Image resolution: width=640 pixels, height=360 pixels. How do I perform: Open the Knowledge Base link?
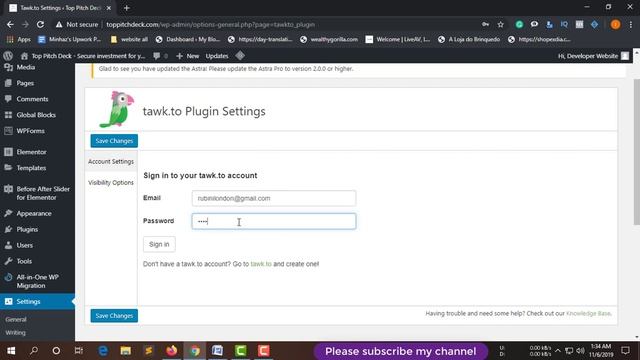tap(588, 313)
